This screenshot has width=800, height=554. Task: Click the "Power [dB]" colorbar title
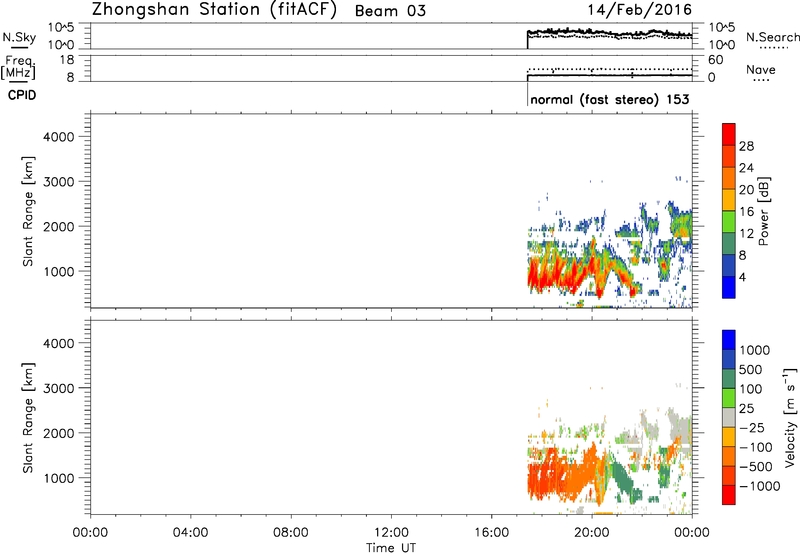pyautogui.click(x=763, y=211)
